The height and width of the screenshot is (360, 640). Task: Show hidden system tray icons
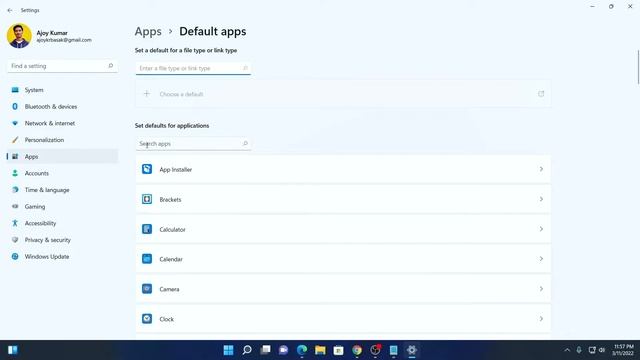[x=567, y=350]
